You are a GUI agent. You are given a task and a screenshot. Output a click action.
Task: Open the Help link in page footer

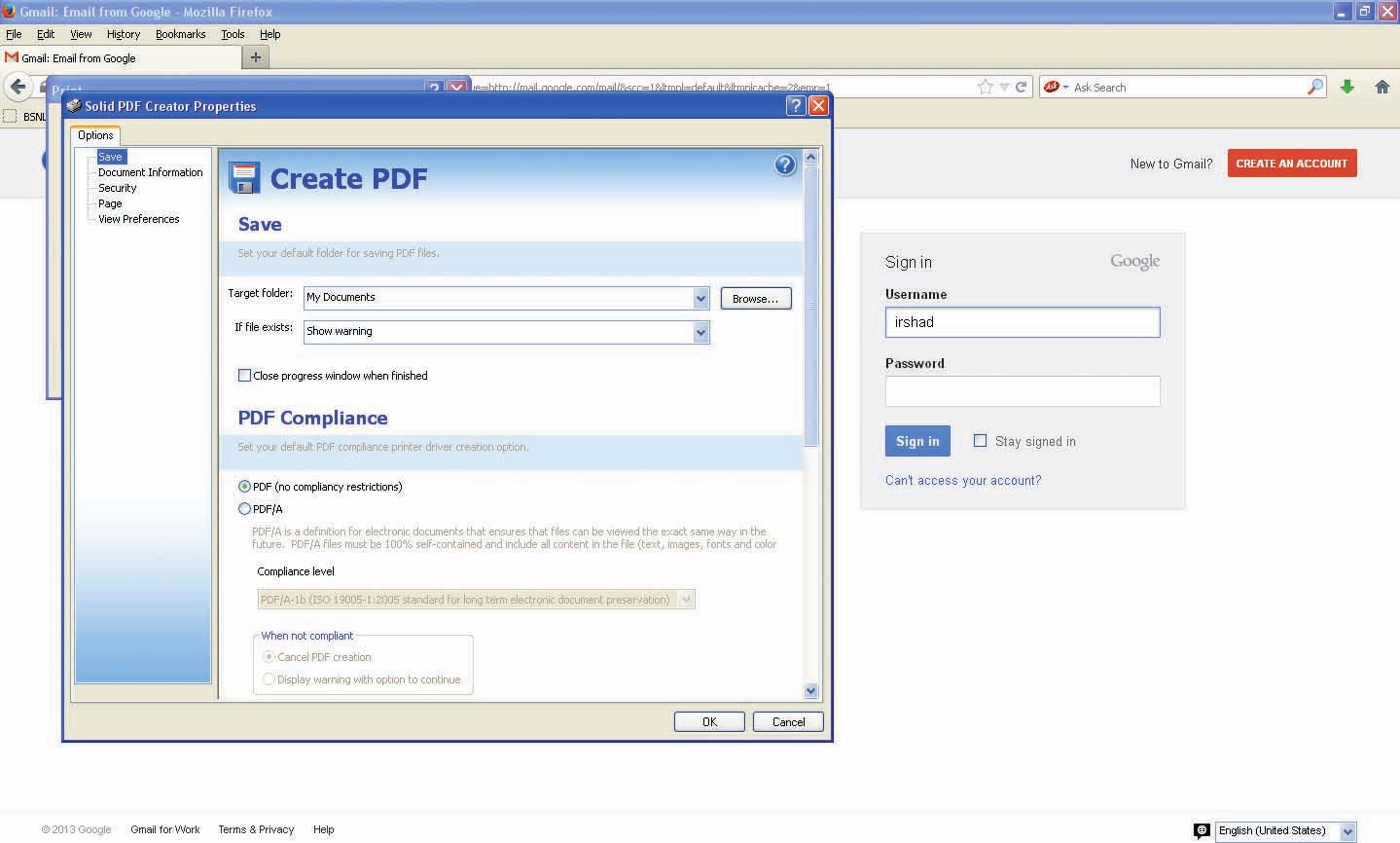(x=324, y=829)
